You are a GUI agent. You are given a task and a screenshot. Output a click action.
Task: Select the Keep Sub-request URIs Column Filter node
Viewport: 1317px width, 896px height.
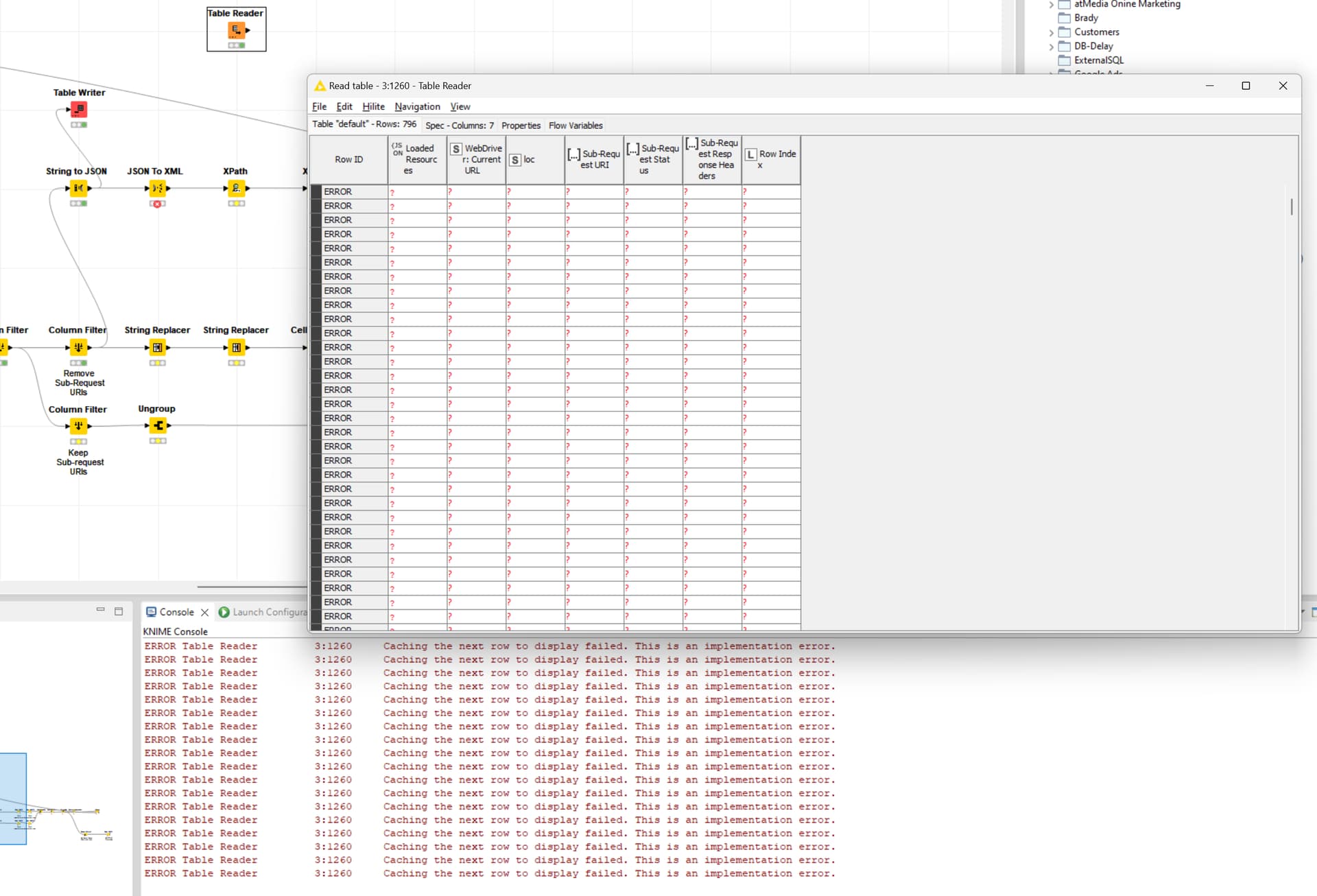78,426
